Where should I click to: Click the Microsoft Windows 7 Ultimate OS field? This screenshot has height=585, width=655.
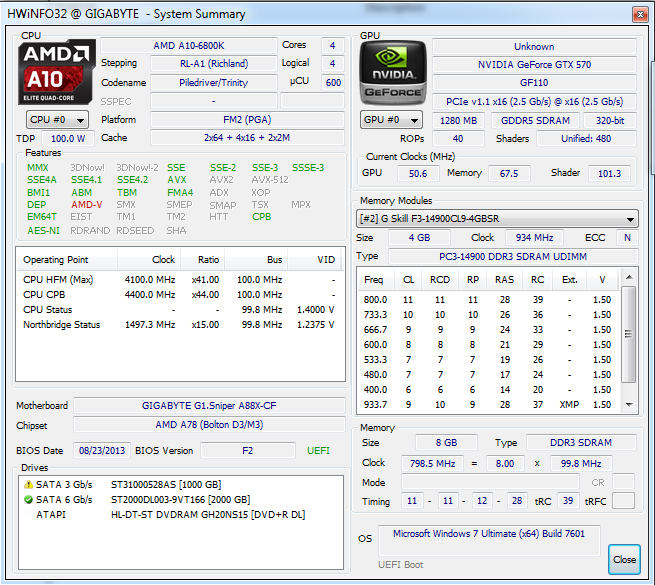pos(489,540)
